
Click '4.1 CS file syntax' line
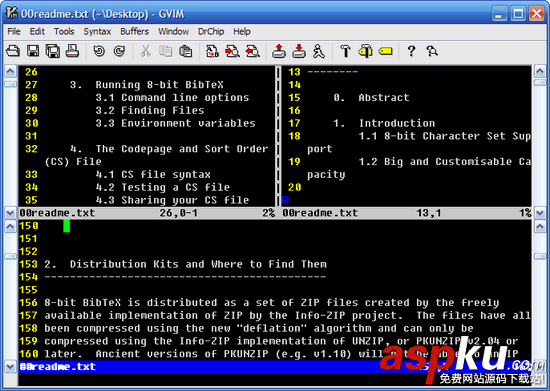[153, 175]
